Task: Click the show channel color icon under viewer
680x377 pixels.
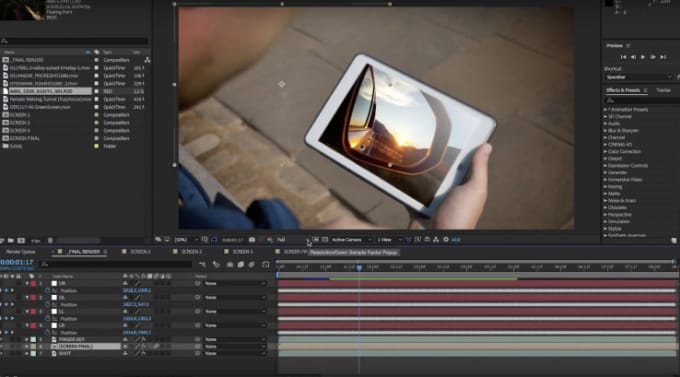Action: (270, 239)
